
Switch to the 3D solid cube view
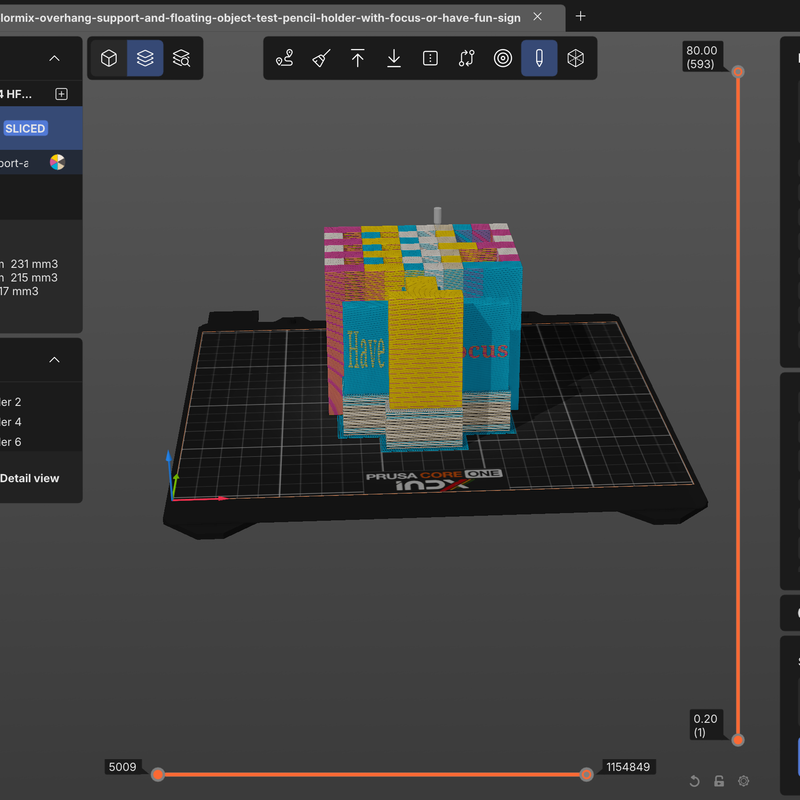pos(109,58)
